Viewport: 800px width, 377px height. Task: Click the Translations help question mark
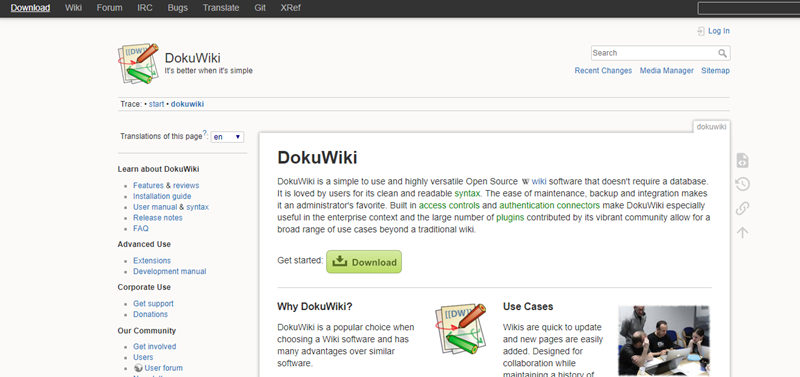[x=205, y=134]
